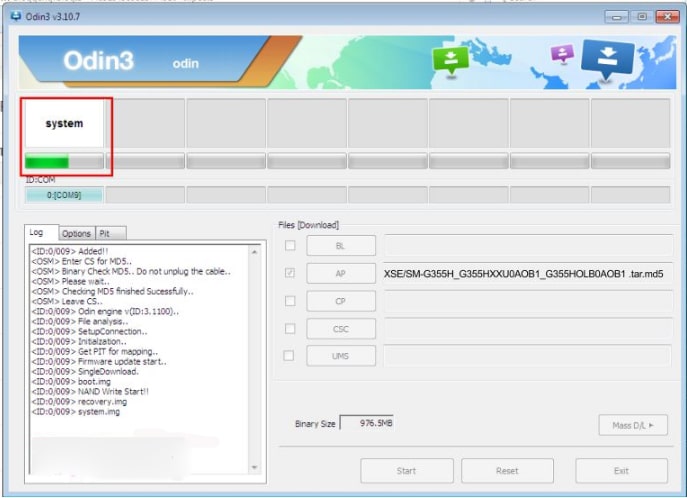Tick the BL file checkbox
687x498 pixels.
[290, 246]
